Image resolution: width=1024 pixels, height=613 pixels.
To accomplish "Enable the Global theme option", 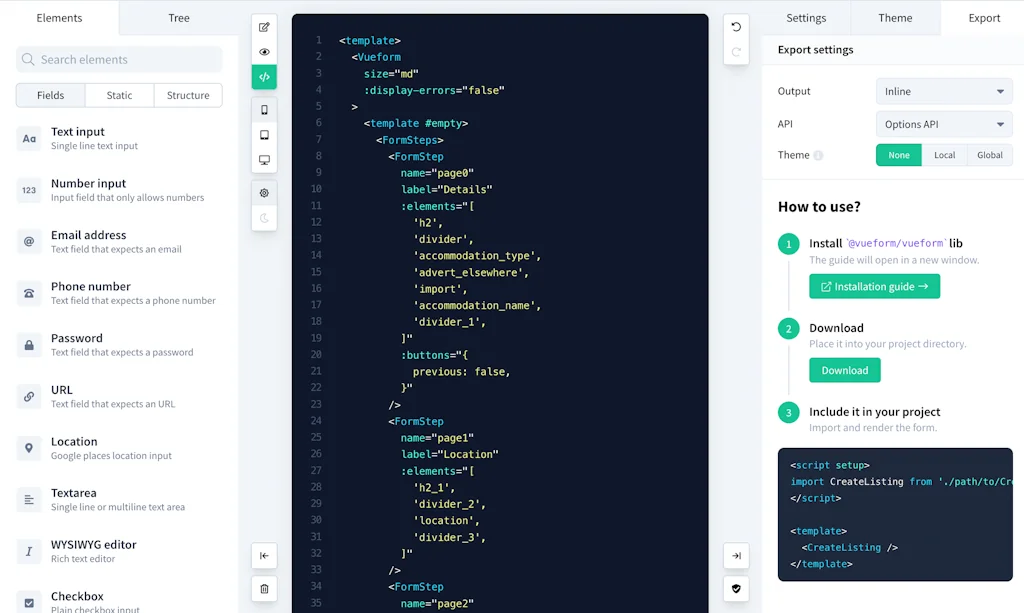I will click(989, 155).
